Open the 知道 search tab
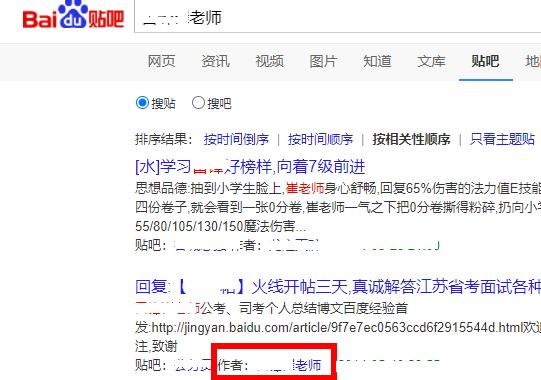 pos(377,61)
